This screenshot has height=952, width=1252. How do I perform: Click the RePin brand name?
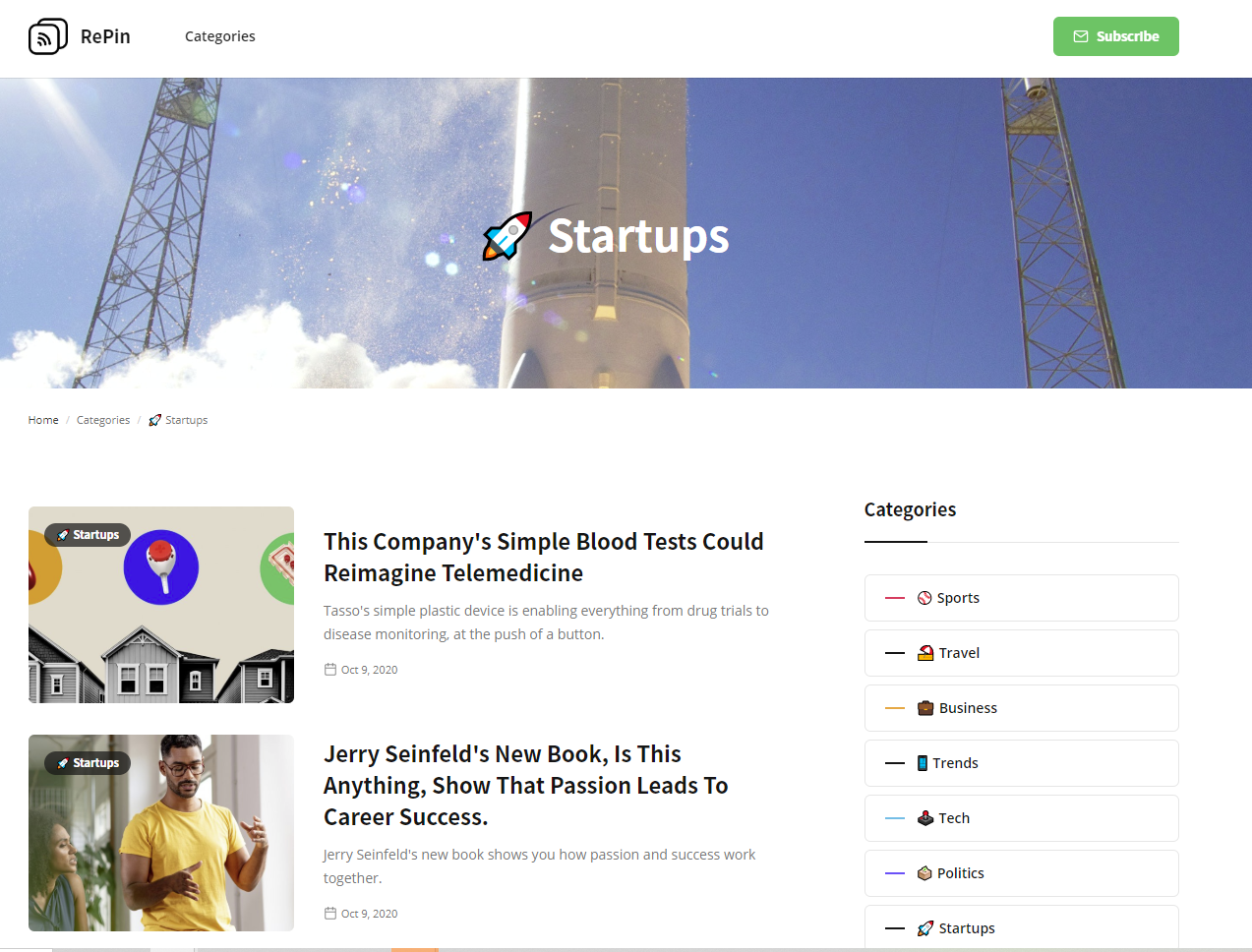[105, 36]
